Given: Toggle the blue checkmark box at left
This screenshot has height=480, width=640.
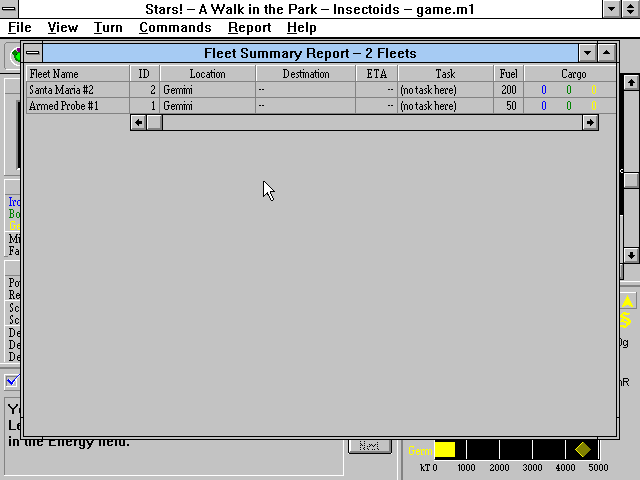Looking at the screenshot, I should [12, 381].
